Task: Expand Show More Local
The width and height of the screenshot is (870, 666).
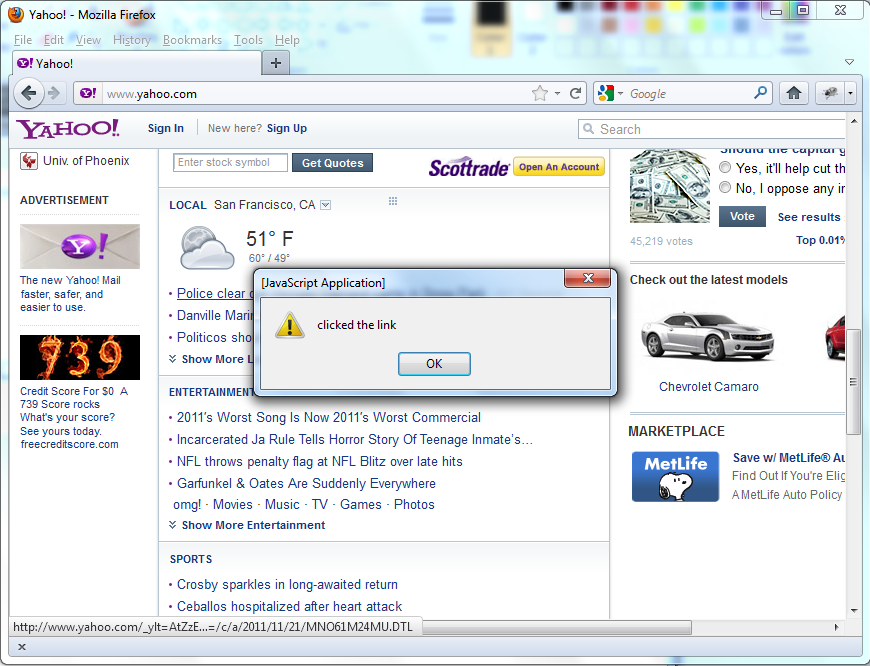Action: coord(211,359)
